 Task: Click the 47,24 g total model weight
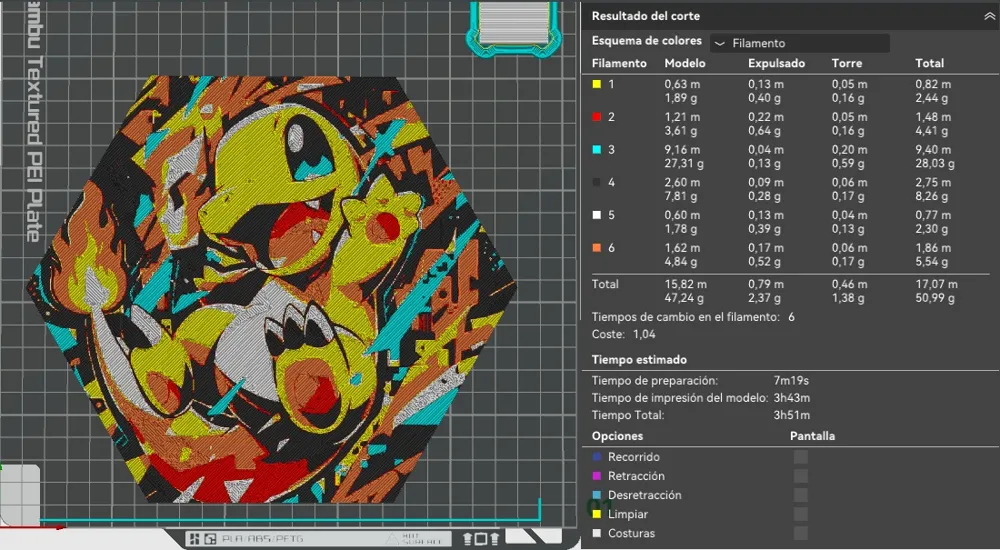(x=684, y=298)
